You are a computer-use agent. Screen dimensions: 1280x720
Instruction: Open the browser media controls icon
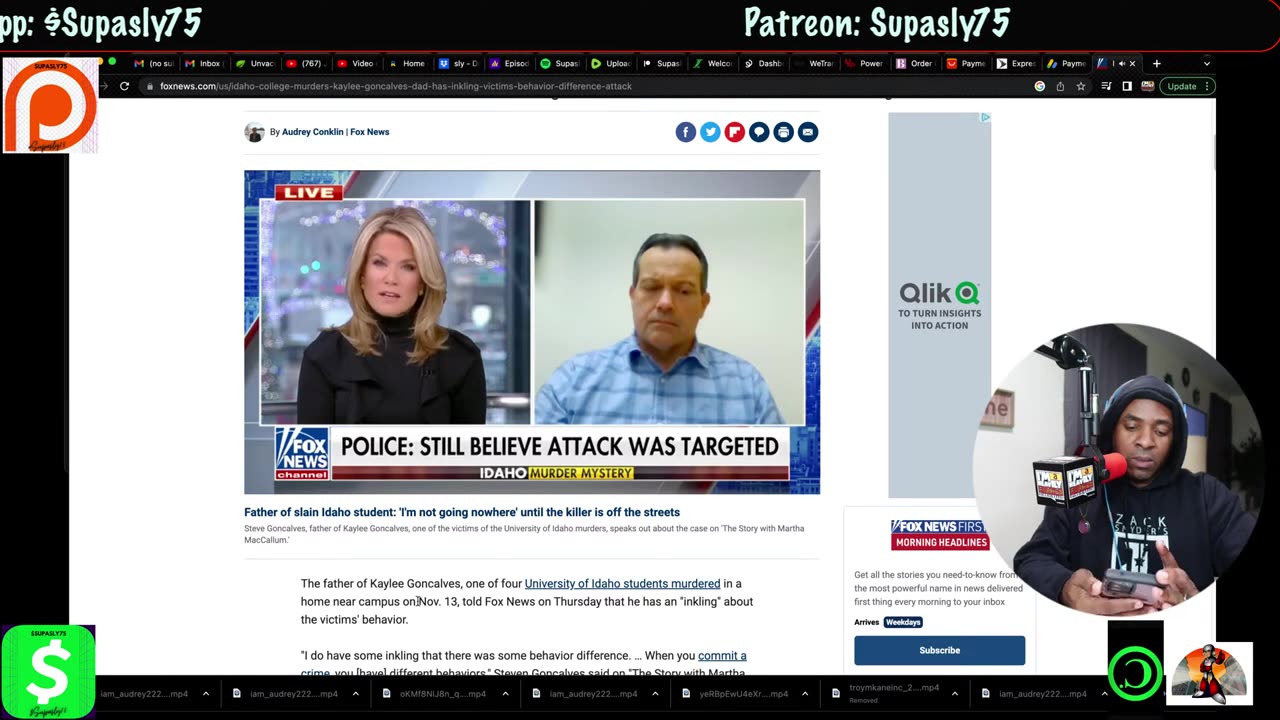[1106, 86]
